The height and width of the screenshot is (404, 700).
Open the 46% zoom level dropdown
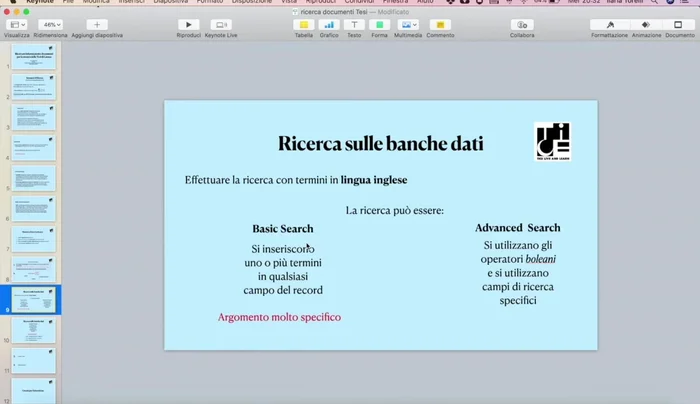(50, 25)
